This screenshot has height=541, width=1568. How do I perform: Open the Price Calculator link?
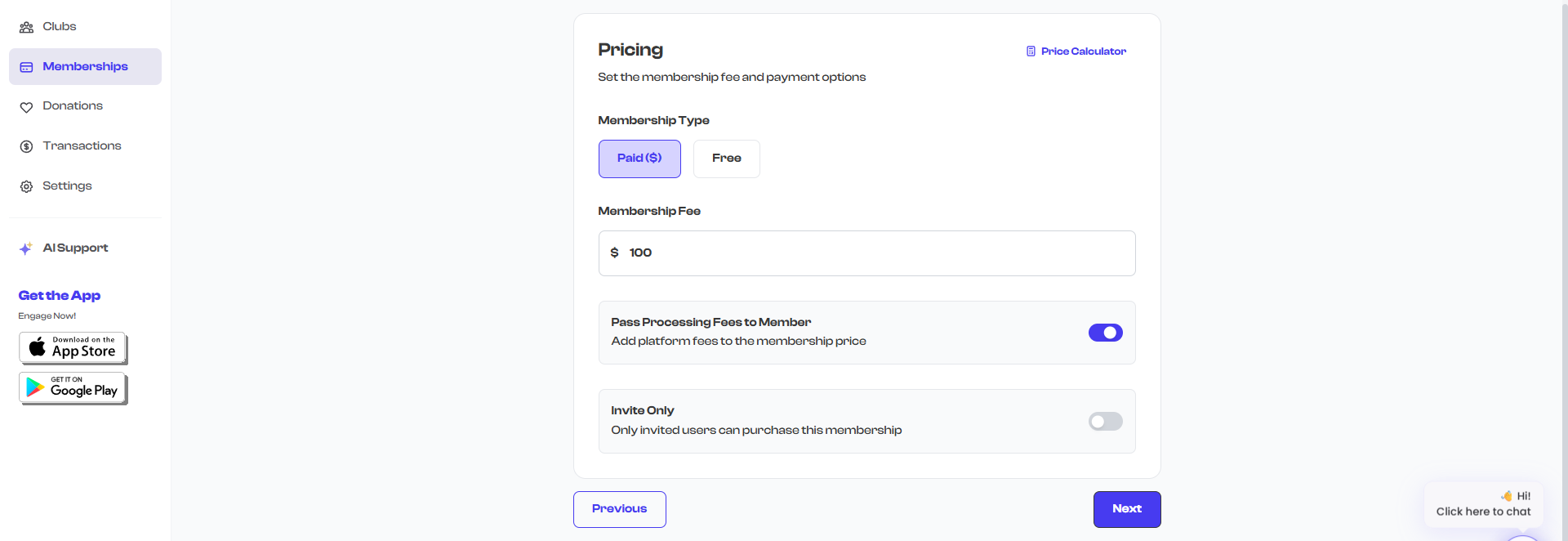tap(1076, 51)
